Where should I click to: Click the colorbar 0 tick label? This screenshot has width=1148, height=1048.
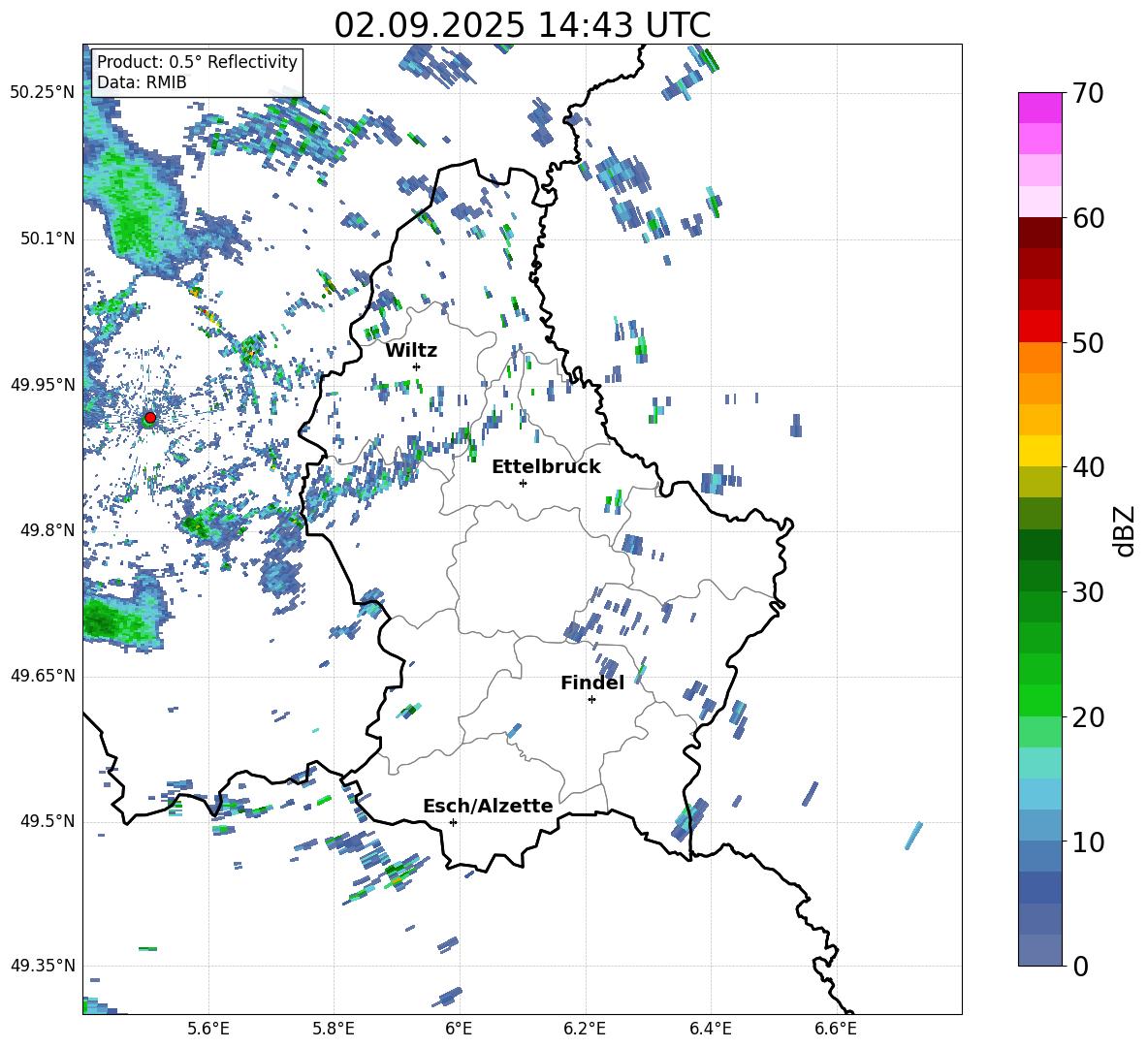point(1080,966)
